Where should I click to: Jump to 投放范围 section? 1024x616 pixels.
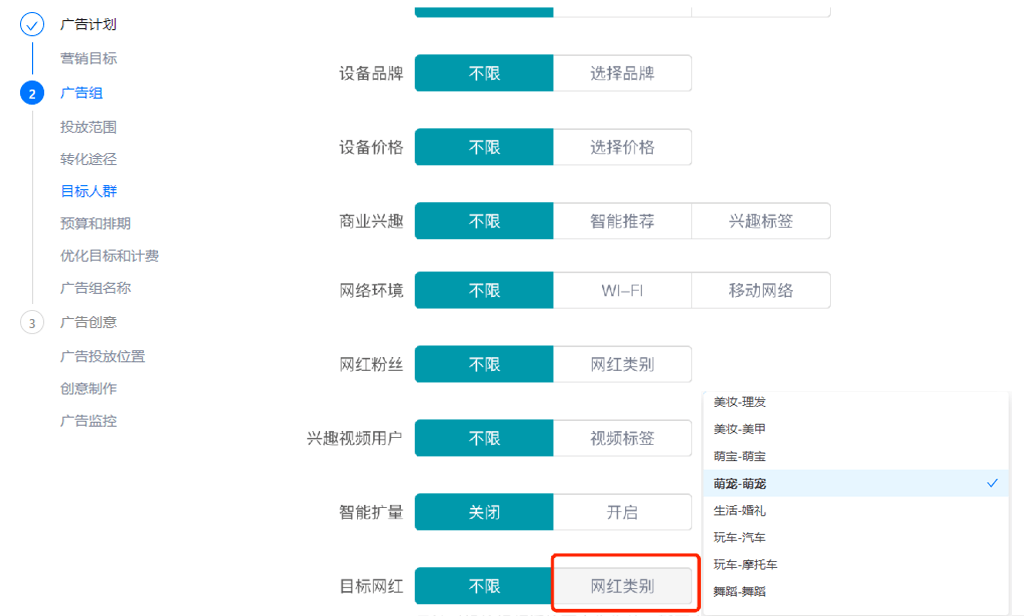pos(88,127)
